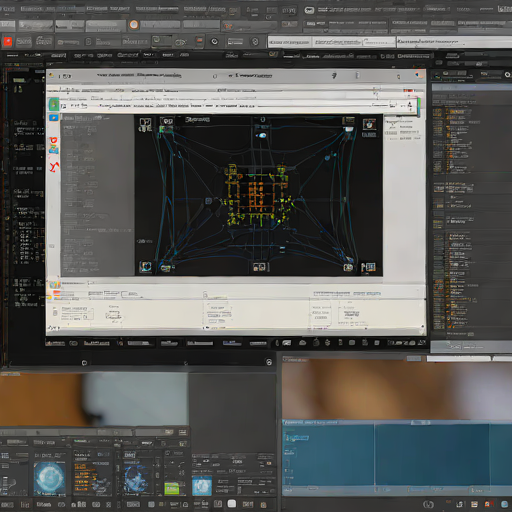Pick the bright green swatch in bottom panel

tap(172, 489)
